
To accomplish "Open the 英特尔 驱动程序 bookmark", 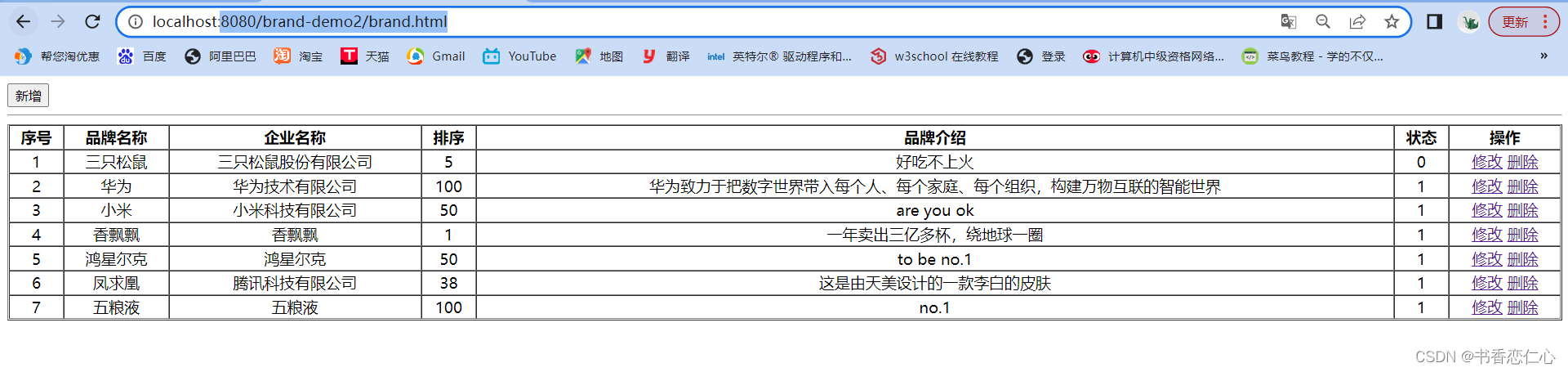I will tap(779, 56).
